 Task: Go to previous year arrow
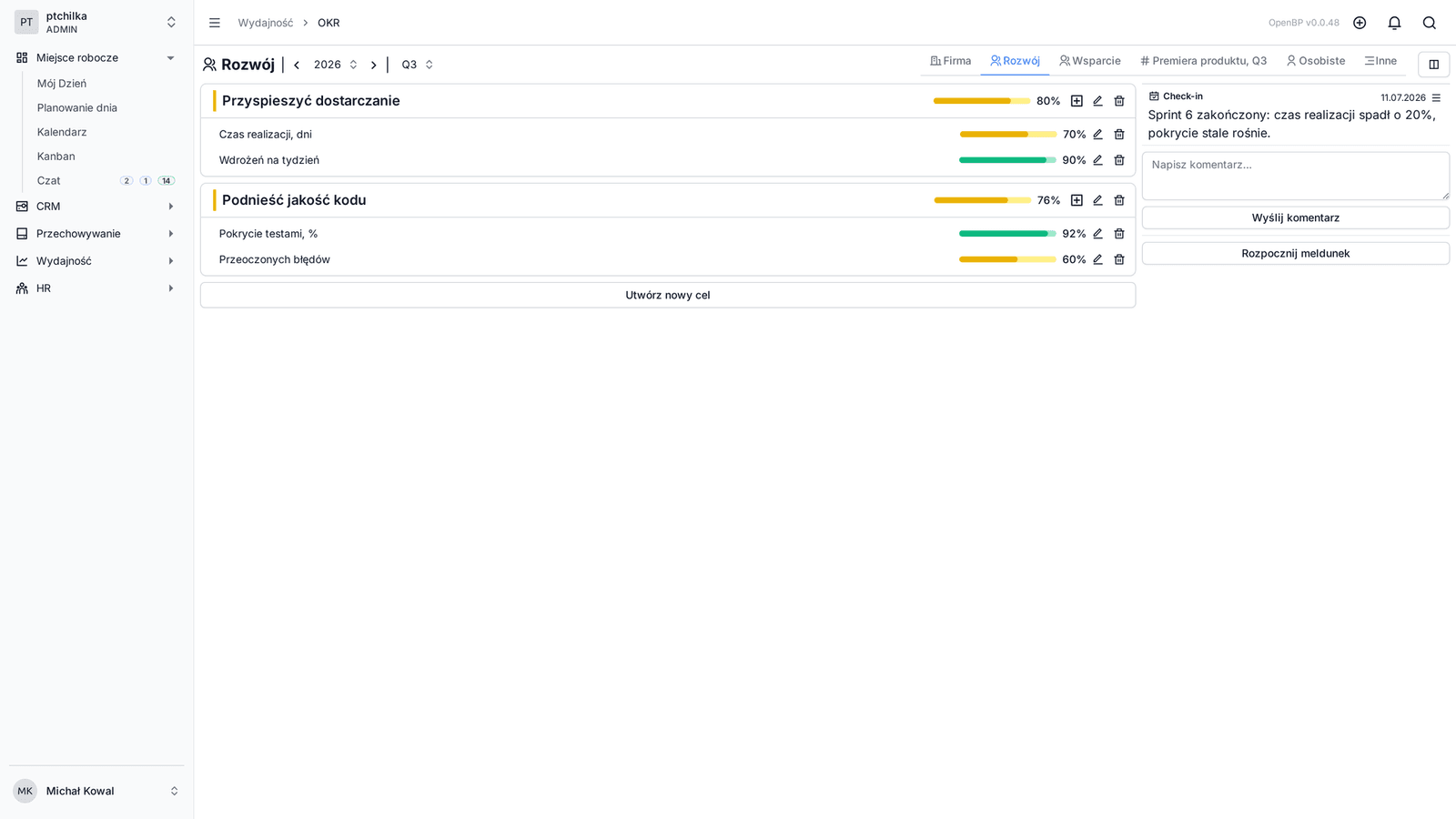pyautogui.click(x=297, y=65)
